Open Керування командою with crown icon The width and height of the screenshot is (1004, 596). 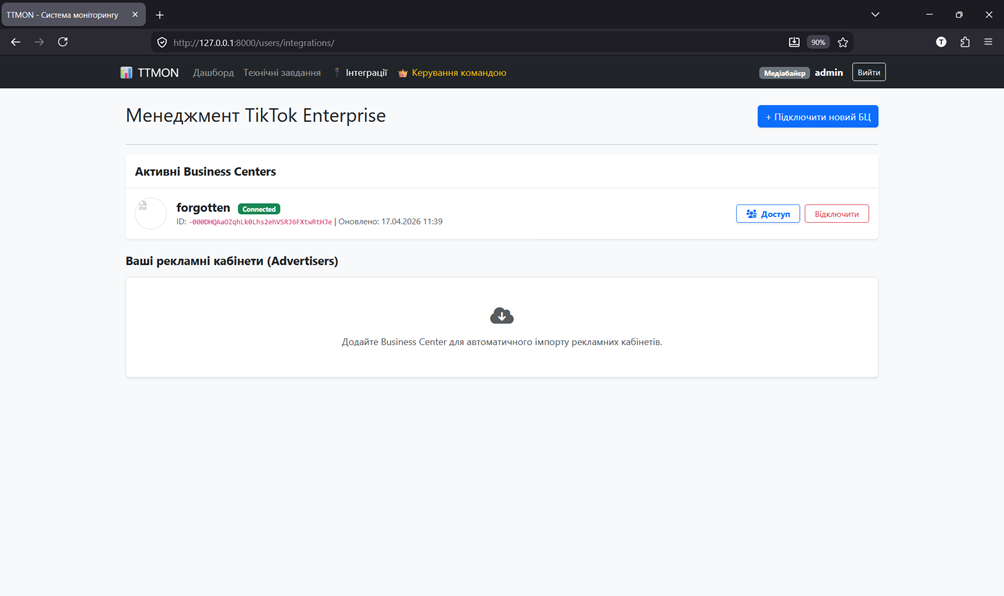[x=452, y=73]
